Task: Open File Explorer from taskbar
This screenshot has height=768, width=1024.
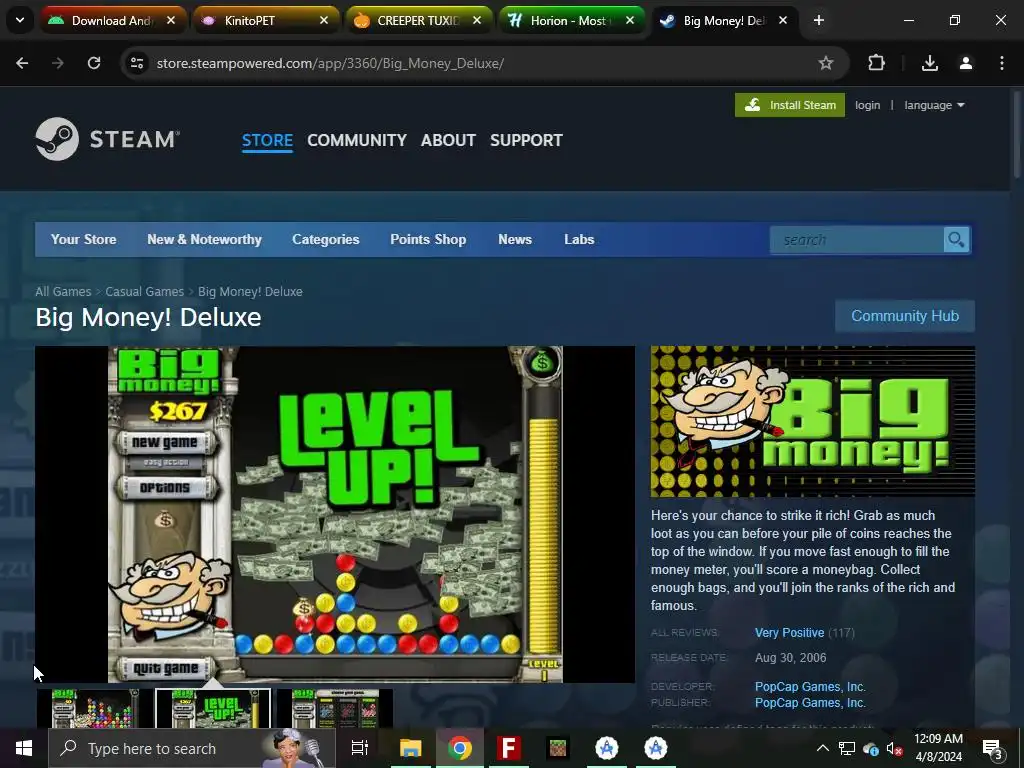Action: [411, 748]
